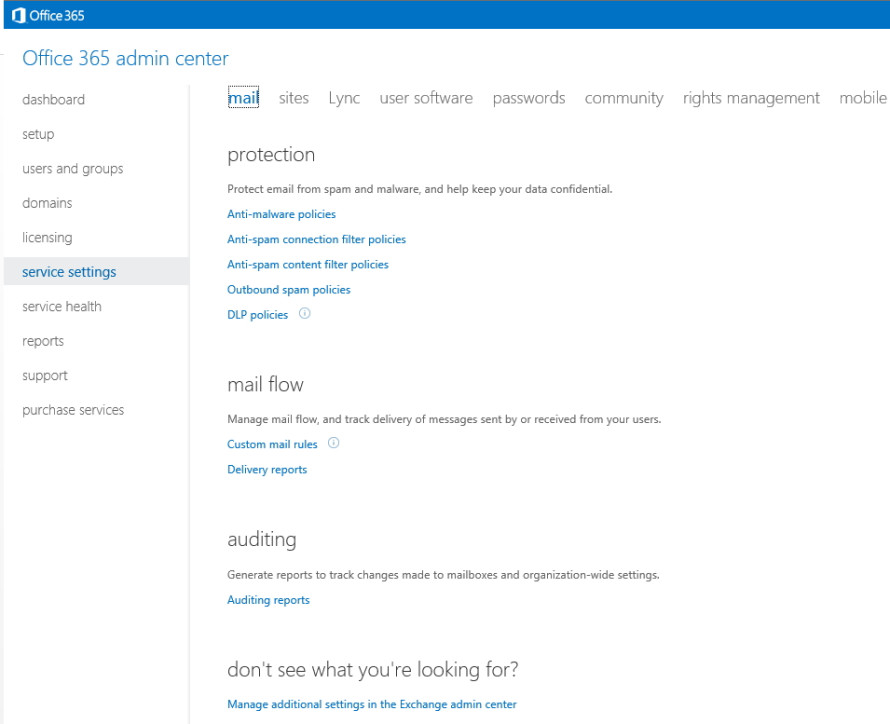
Task: Open the Exchange admin center settings link
Action: (371, 704)
